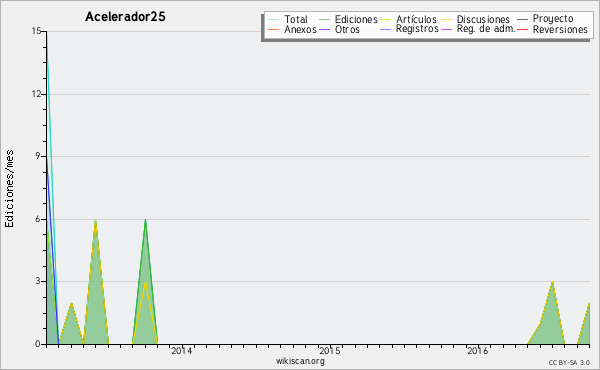Click the Ediciones legend label
Image resolution: width=600 pixels, height=370 pixels.
pos(356,19)
